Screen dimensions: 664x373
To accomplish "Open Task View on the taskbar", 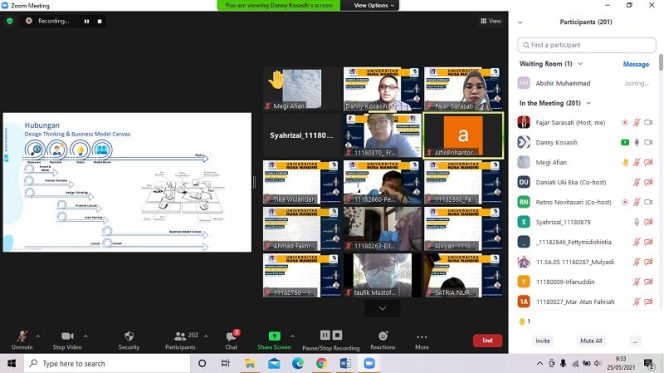I will [225, 363].
